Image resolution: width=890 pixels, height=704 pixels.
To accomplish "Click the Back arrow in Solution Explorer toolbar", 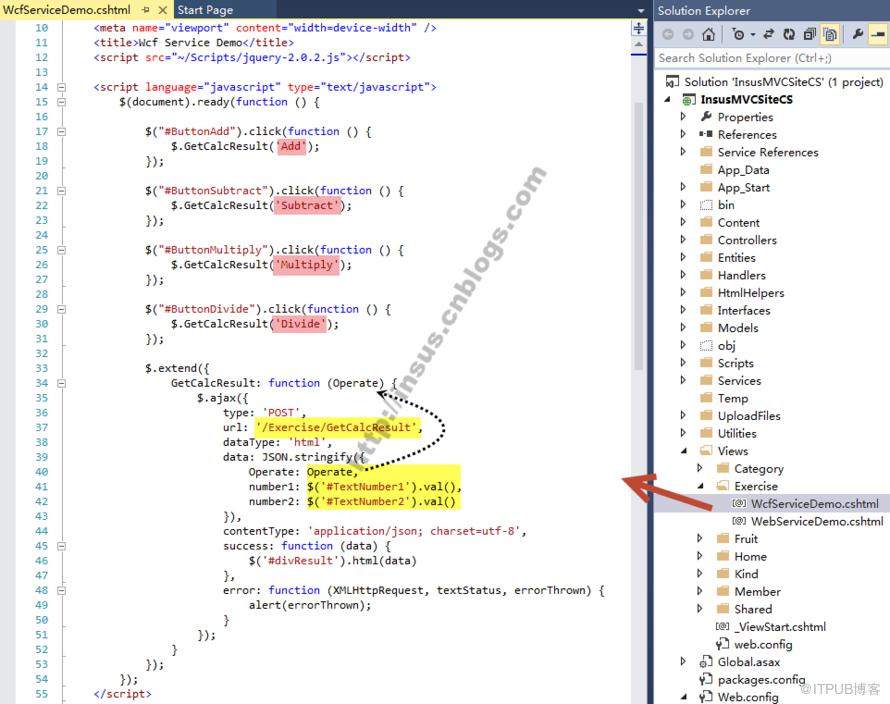I will [x=668, y=35].
